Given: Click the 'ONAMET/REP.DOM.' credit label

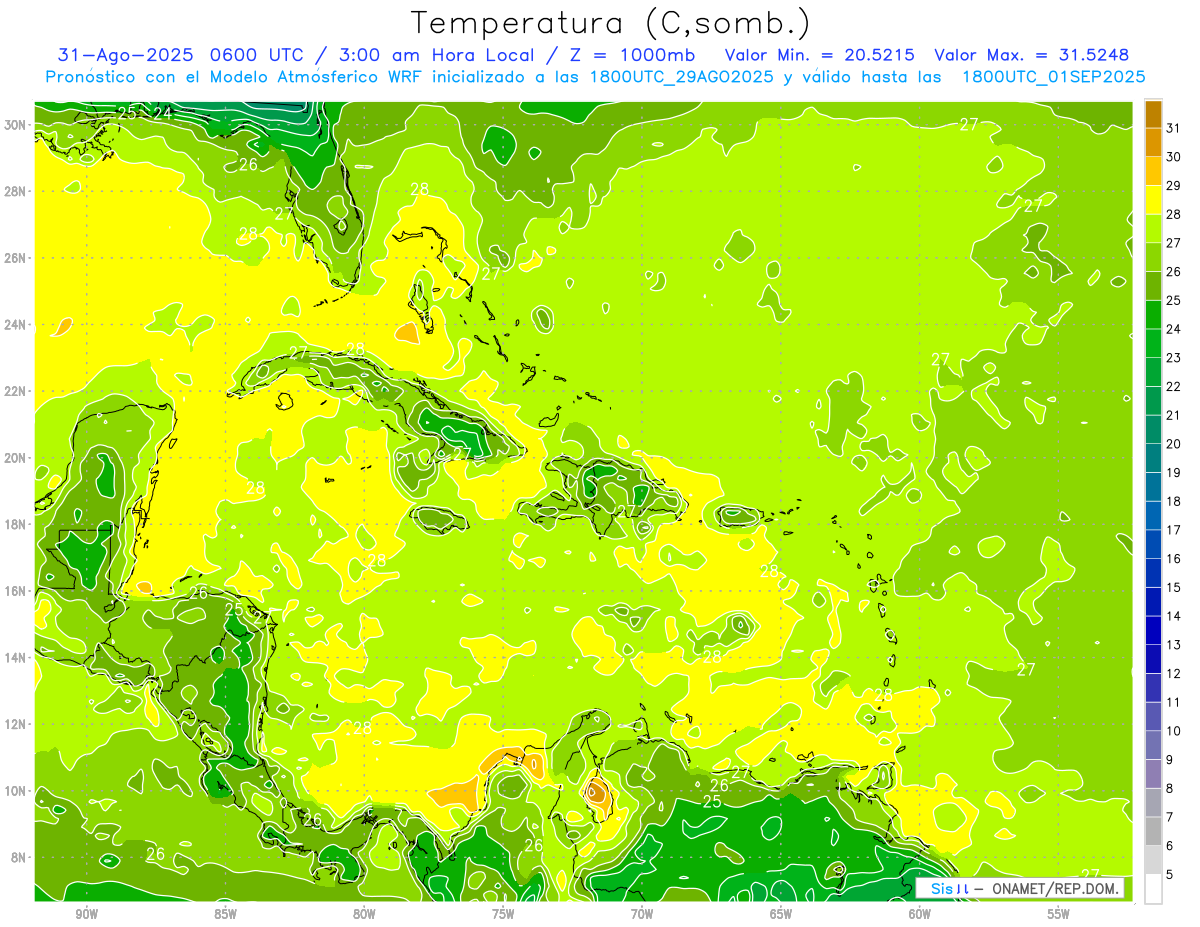Looking at the screenshot, I should (x=1058, y=888).
